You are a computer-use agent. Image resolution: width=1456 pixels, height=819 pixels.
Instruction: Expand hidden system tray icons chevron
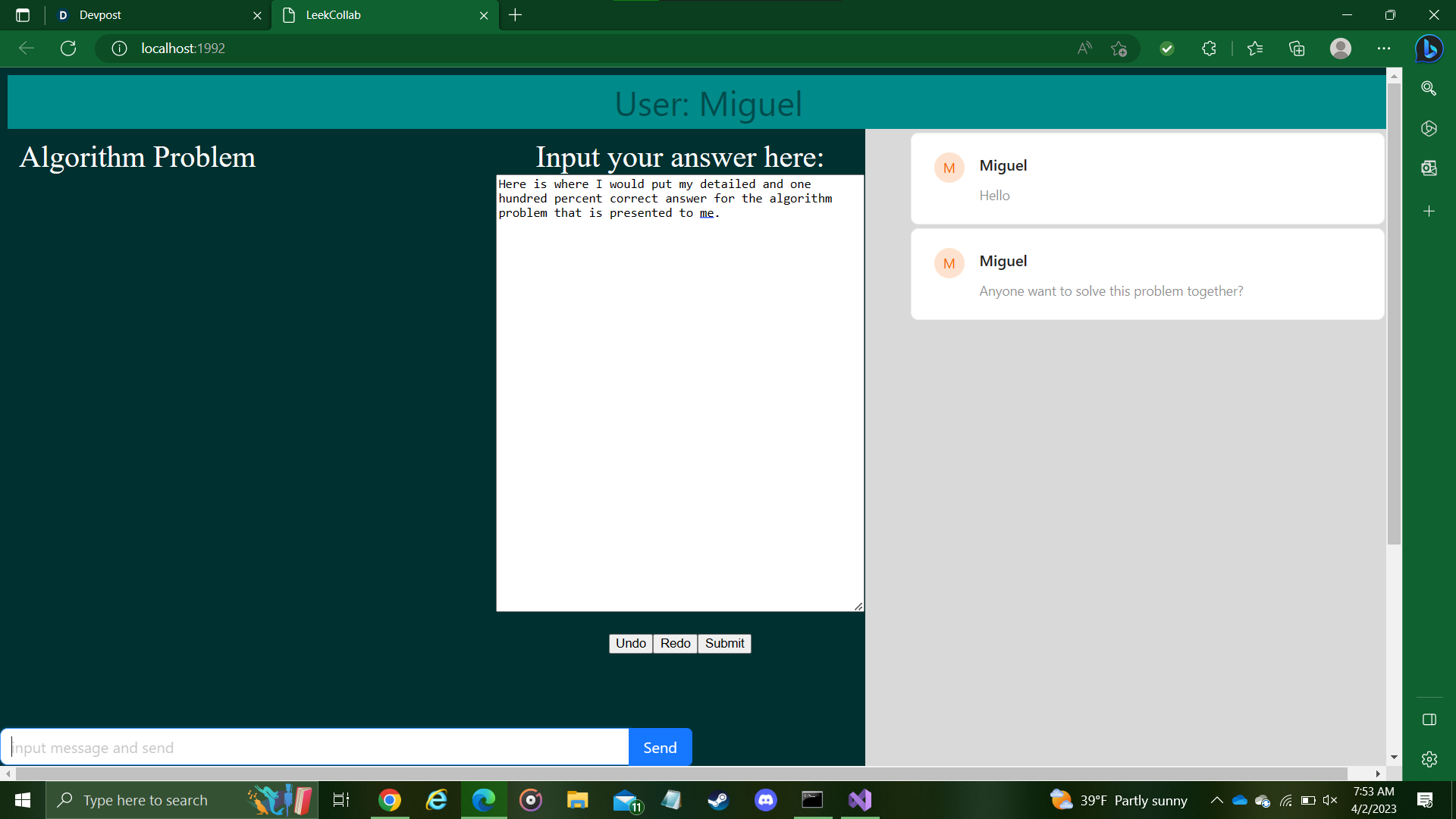click(1216, 800)
